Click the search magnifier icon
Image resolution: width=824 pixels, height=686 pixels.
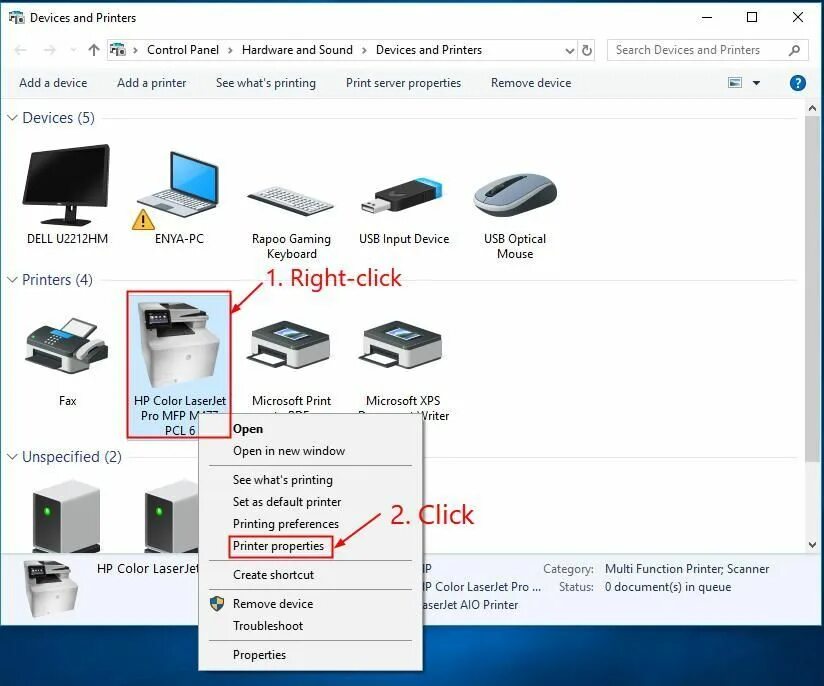coord(795,50)
